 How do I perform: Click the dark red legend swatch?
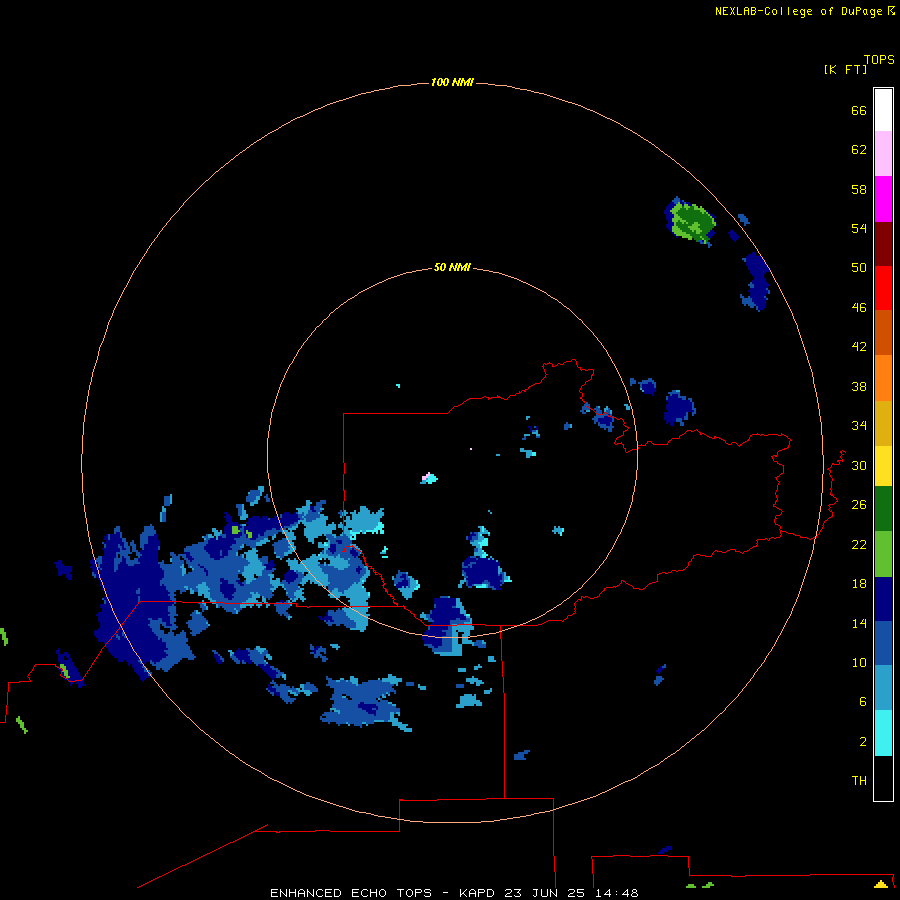click(x=883, y=243)
